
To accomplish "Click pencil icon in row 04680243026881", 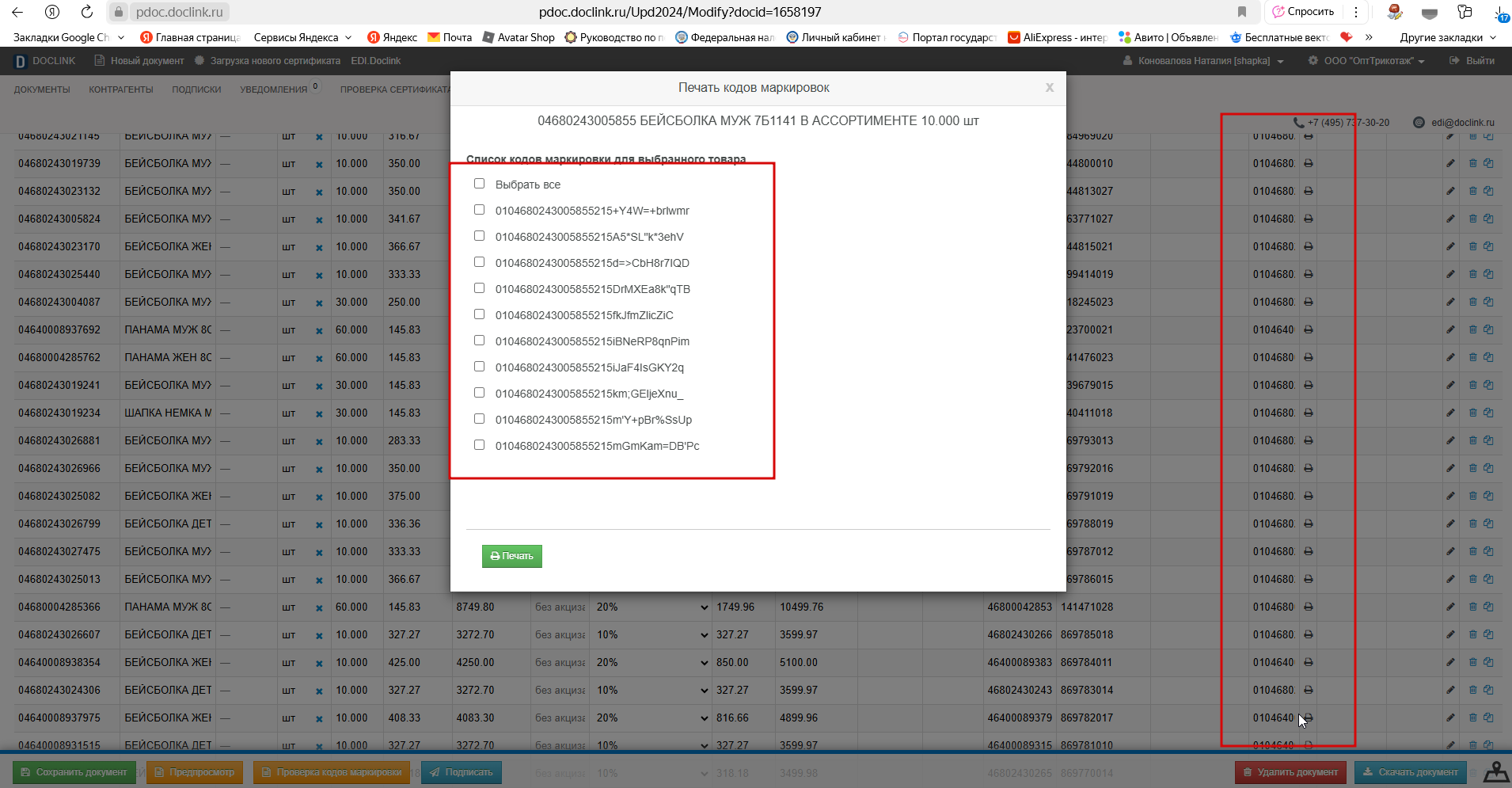I will click(x=1450, y=440).
